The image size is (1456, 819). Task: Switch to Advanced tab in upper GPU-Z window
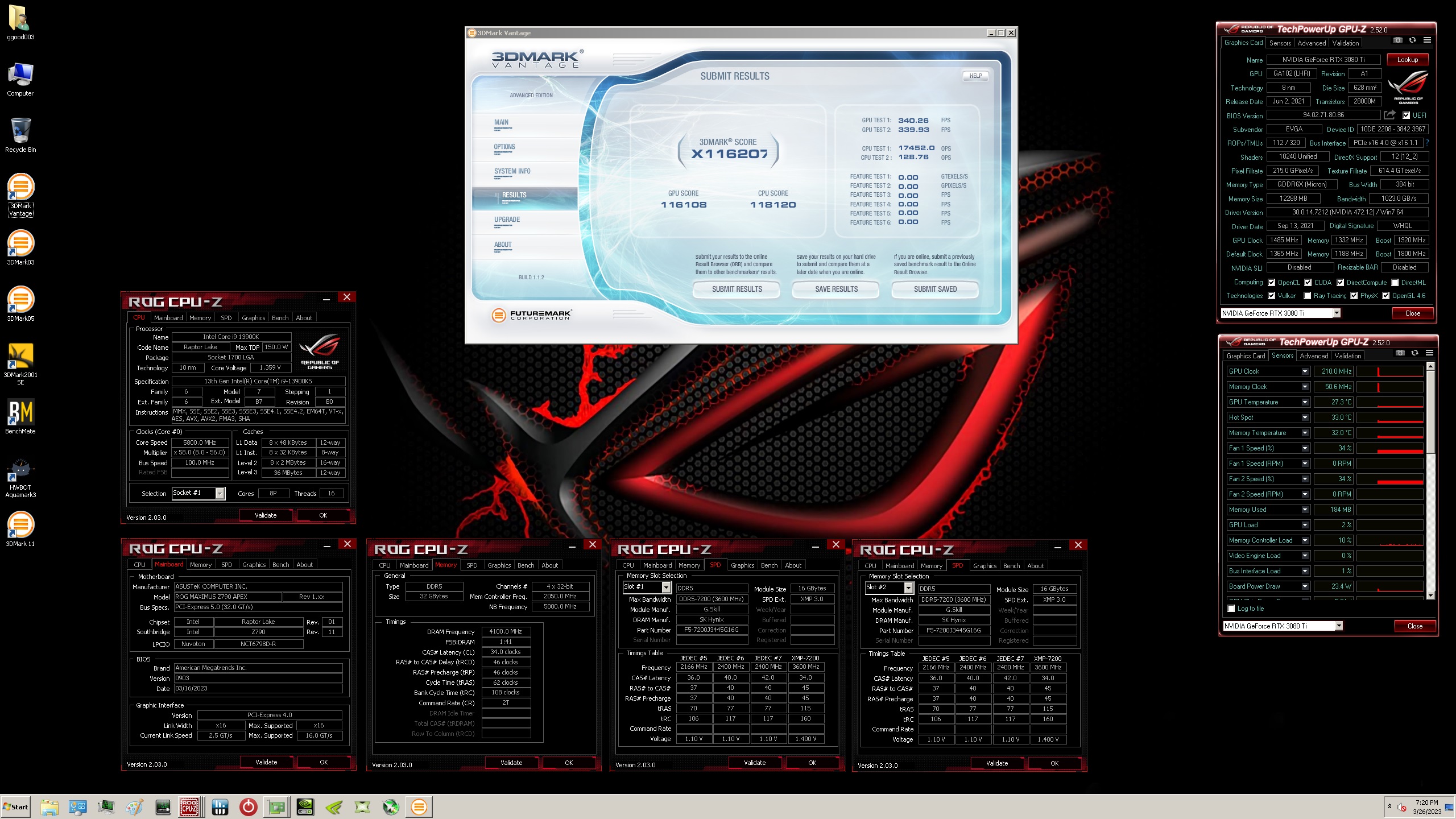pos(1312,43)
